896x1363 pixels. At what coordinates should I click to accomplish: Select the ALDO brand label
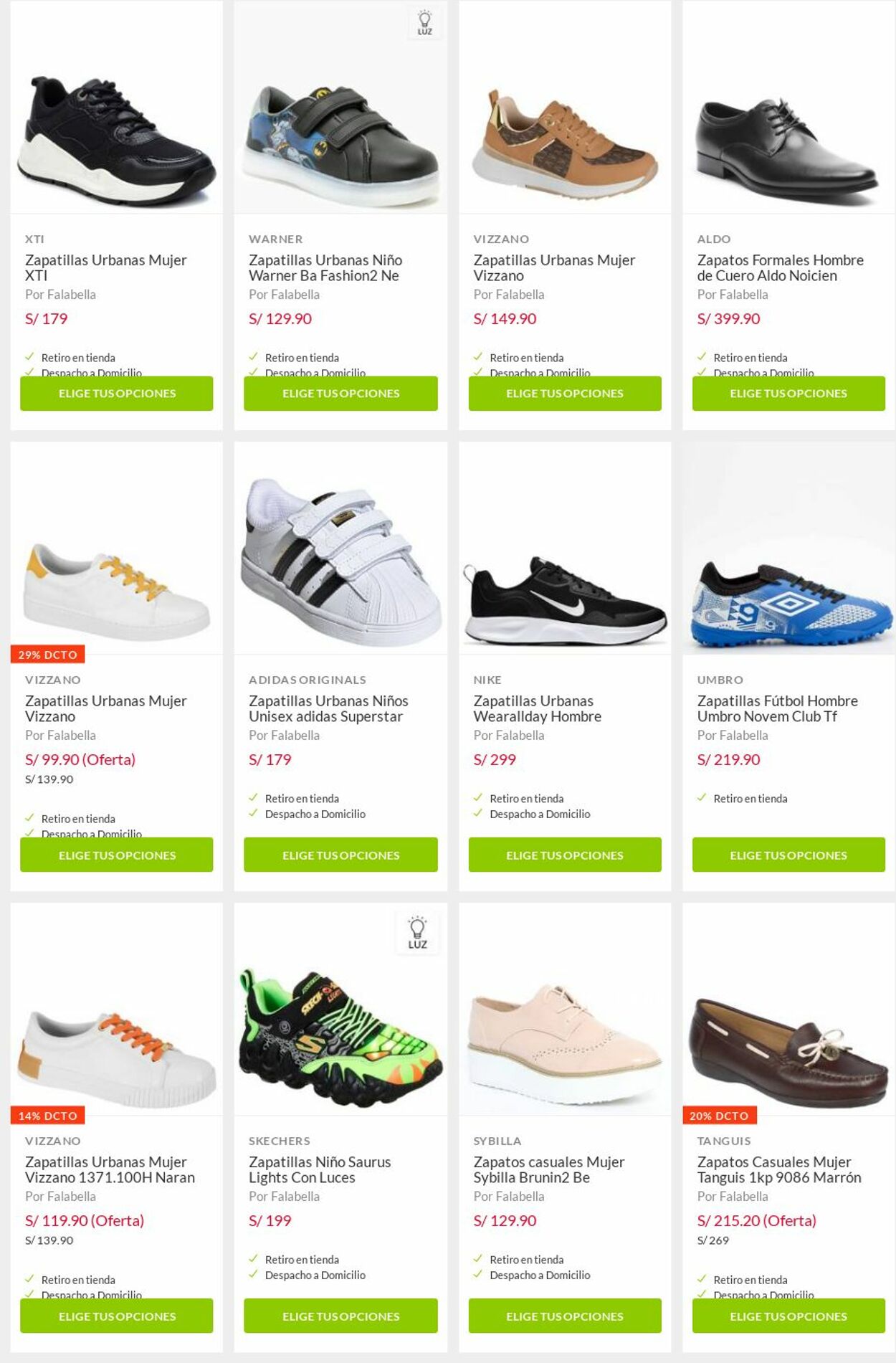click(713, 239)
